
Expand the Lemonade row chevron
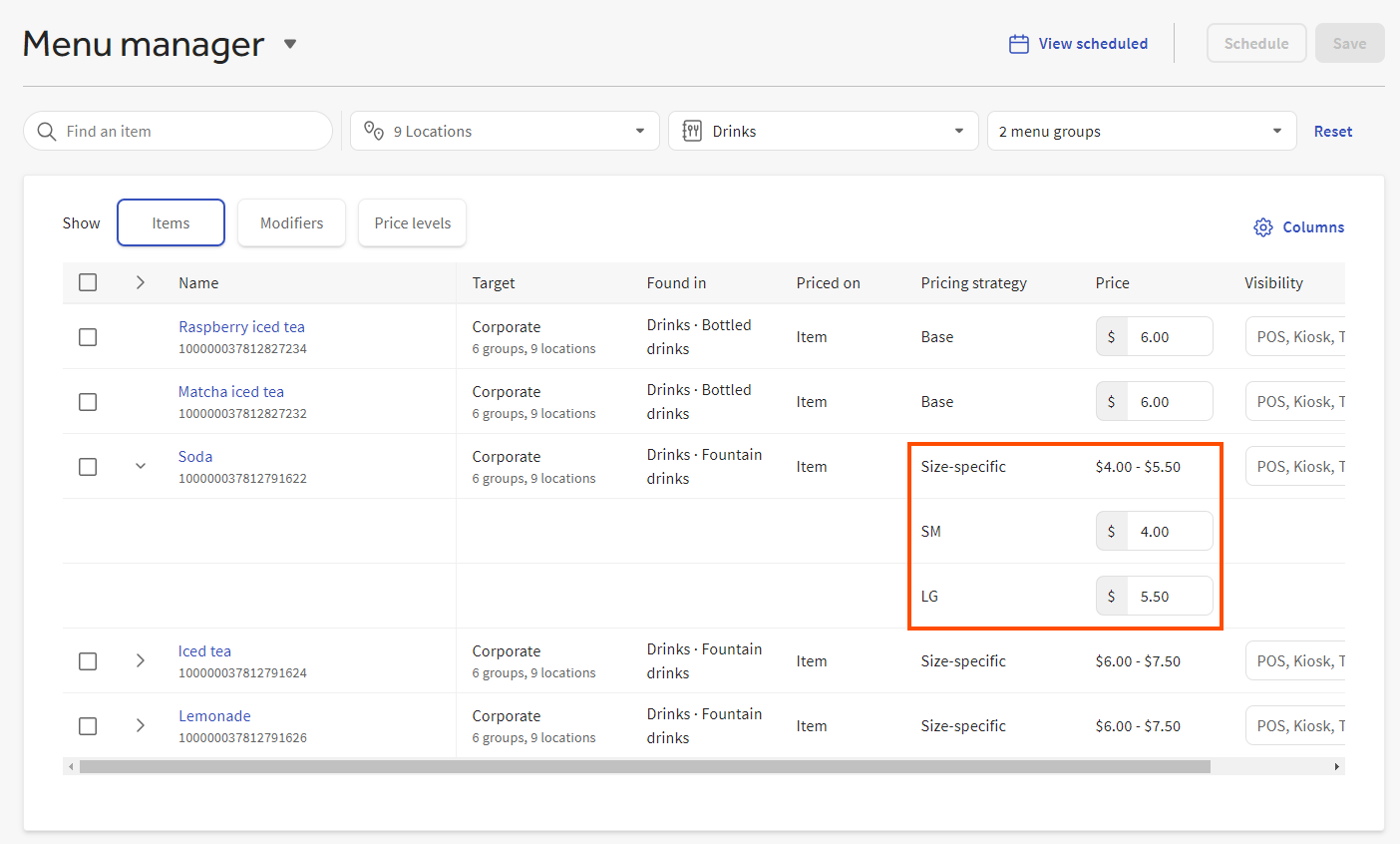point(141,725)
